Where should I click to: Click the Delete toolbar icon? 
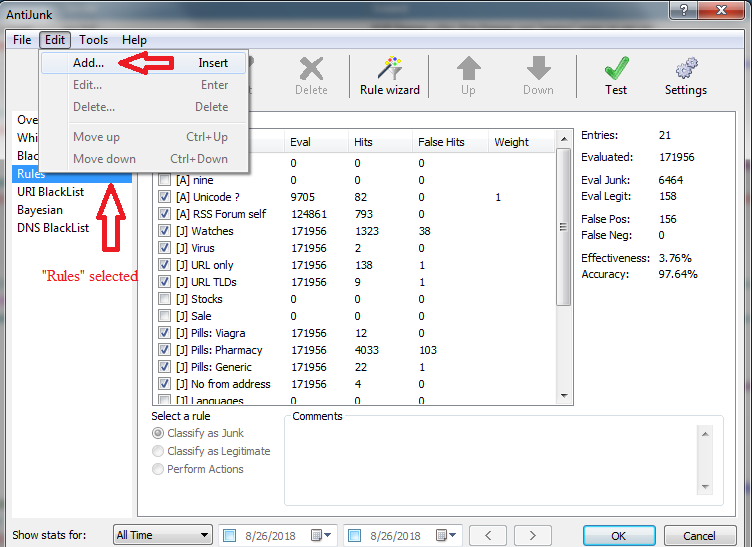(x=311, y=76)
